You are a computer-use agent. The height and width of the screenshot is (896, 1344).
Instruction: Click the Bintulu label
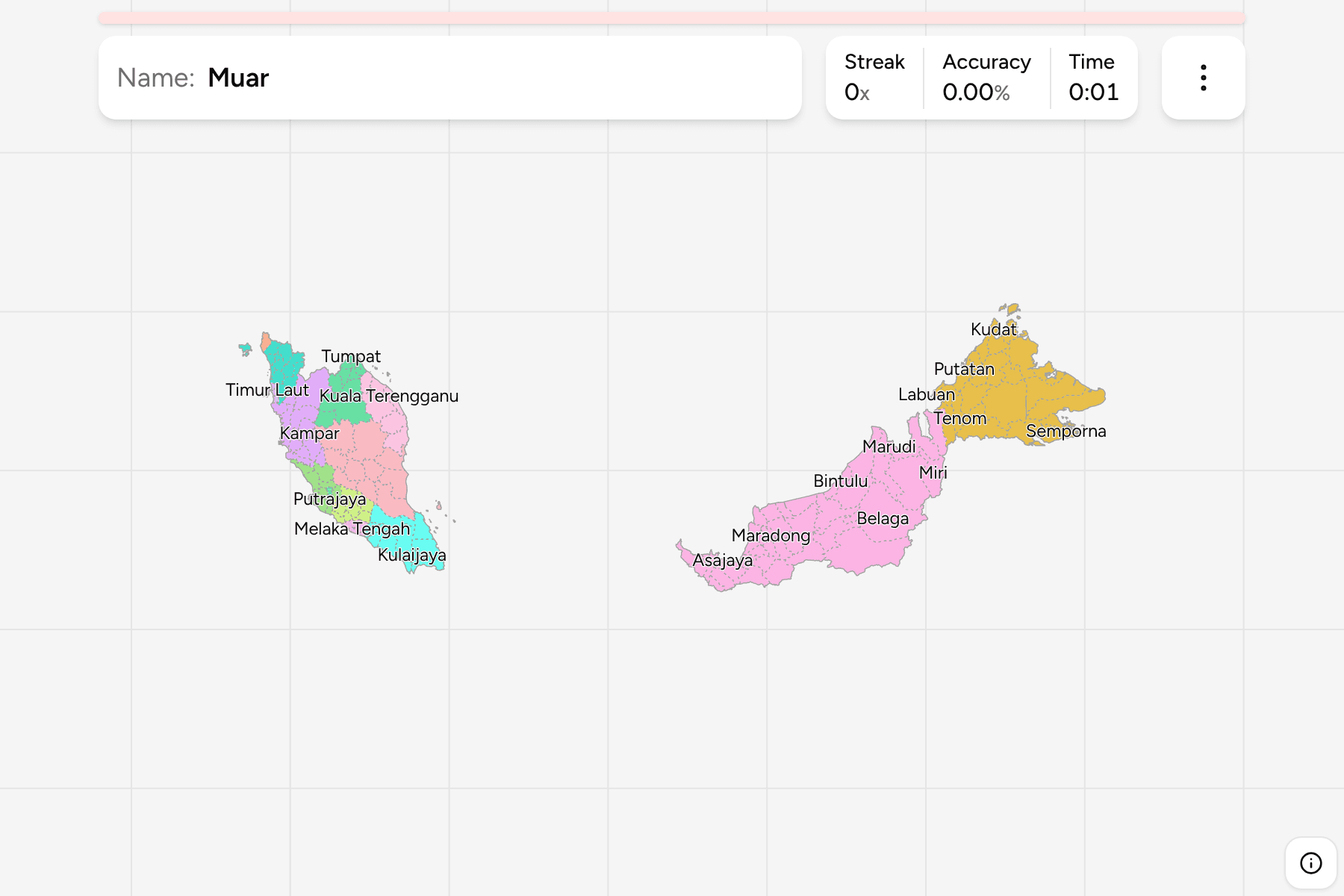[x=841, y=481]
